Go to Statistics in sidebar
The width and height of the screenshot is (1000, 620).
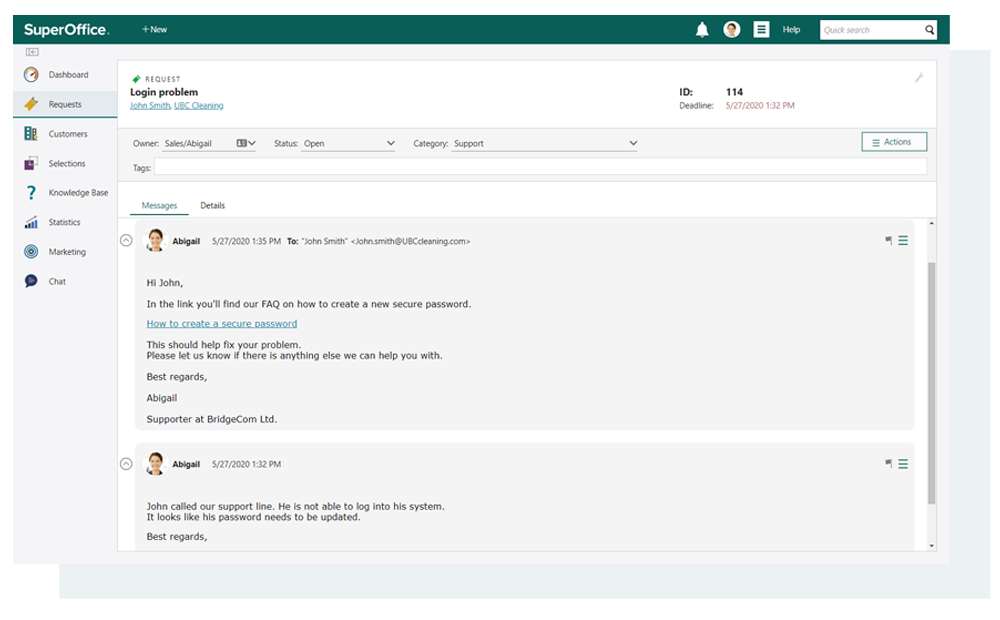tap(65, 222)
